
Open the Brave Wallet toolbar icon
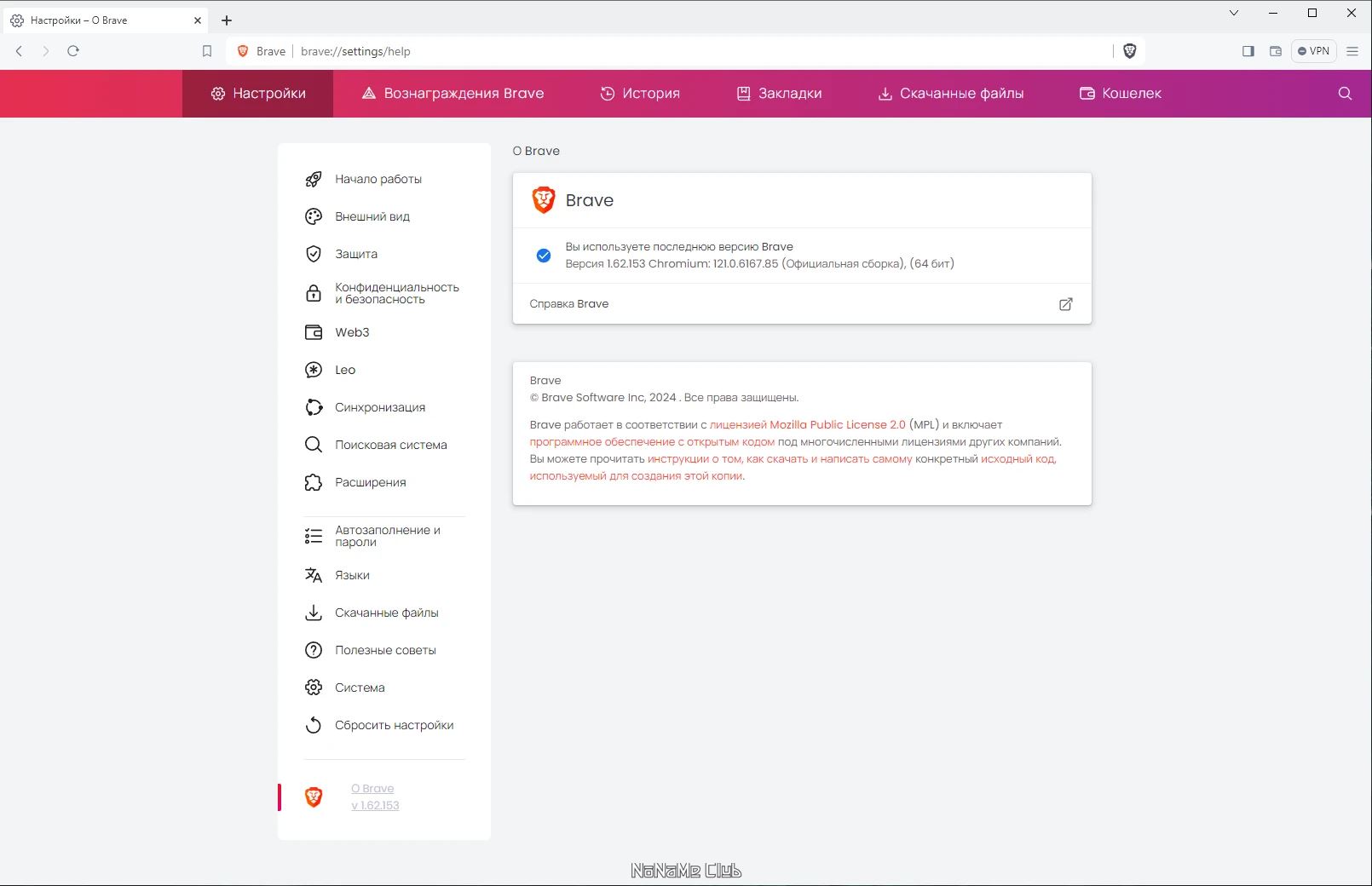click(x=1276, y=51)
